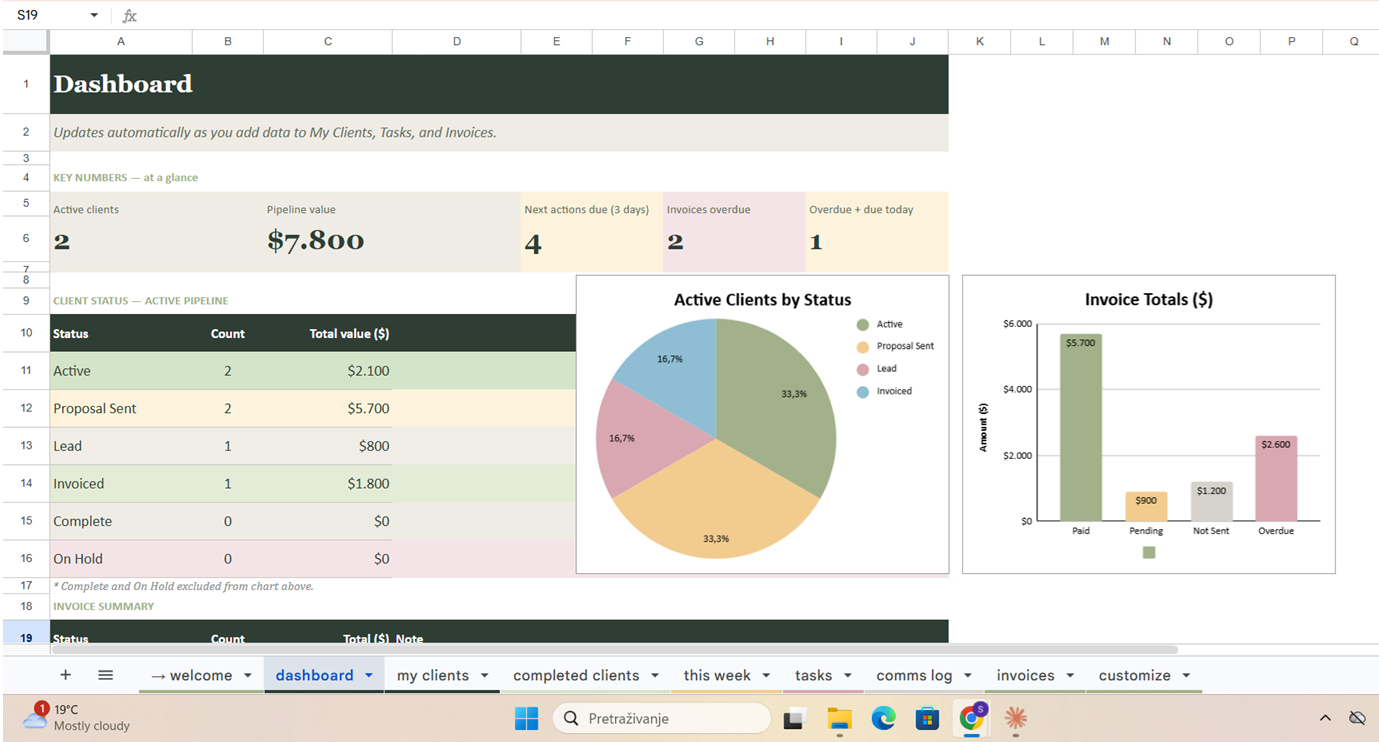Open the orange starburst app in taskbar
This screenshot has width=1379, height=742.
click(1016, 718)
